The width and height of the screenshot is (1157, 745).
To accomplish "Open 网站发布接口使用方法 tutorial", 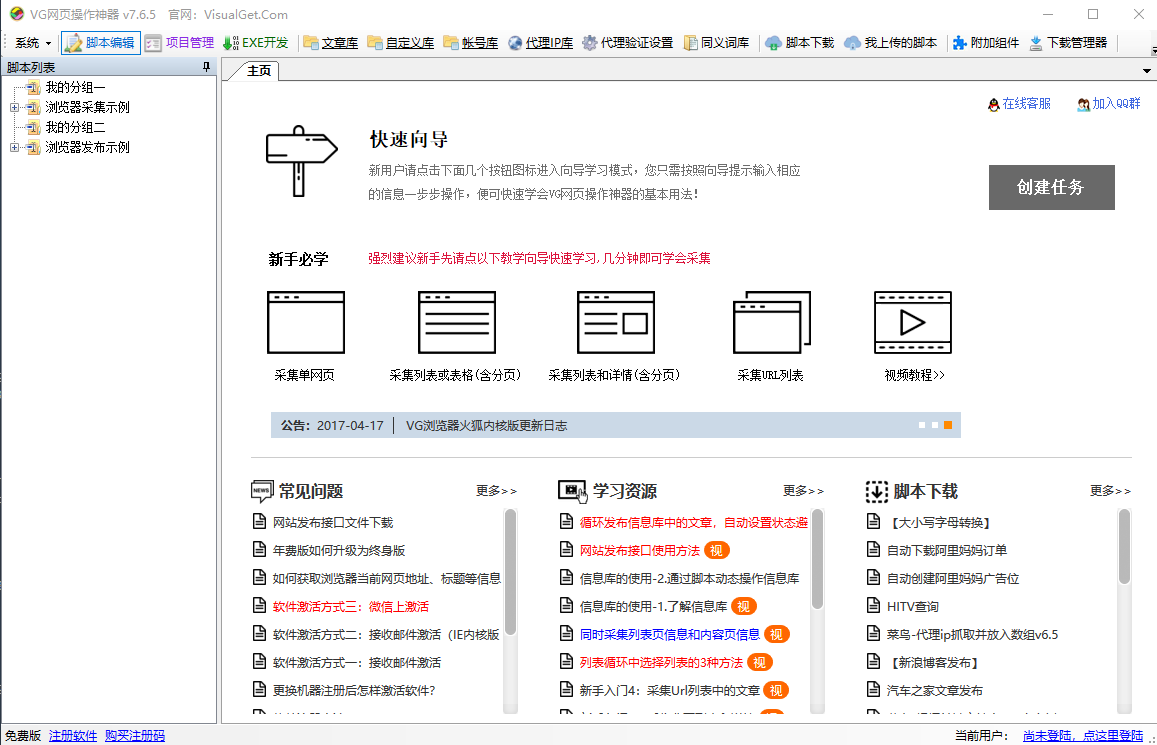I will [x=640, y=550].
